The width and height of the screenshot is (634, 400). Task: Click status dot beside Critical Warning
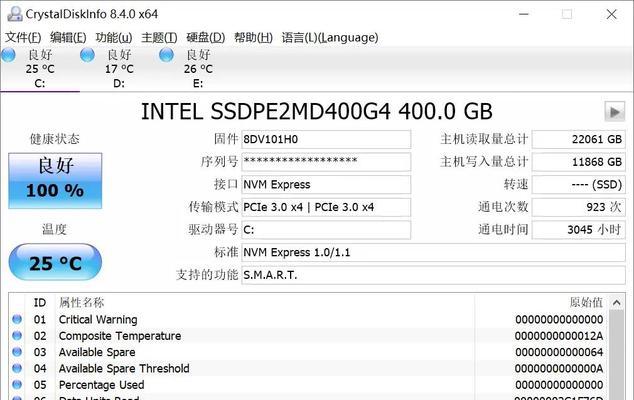pyautogui.click(x=17, y=319)
